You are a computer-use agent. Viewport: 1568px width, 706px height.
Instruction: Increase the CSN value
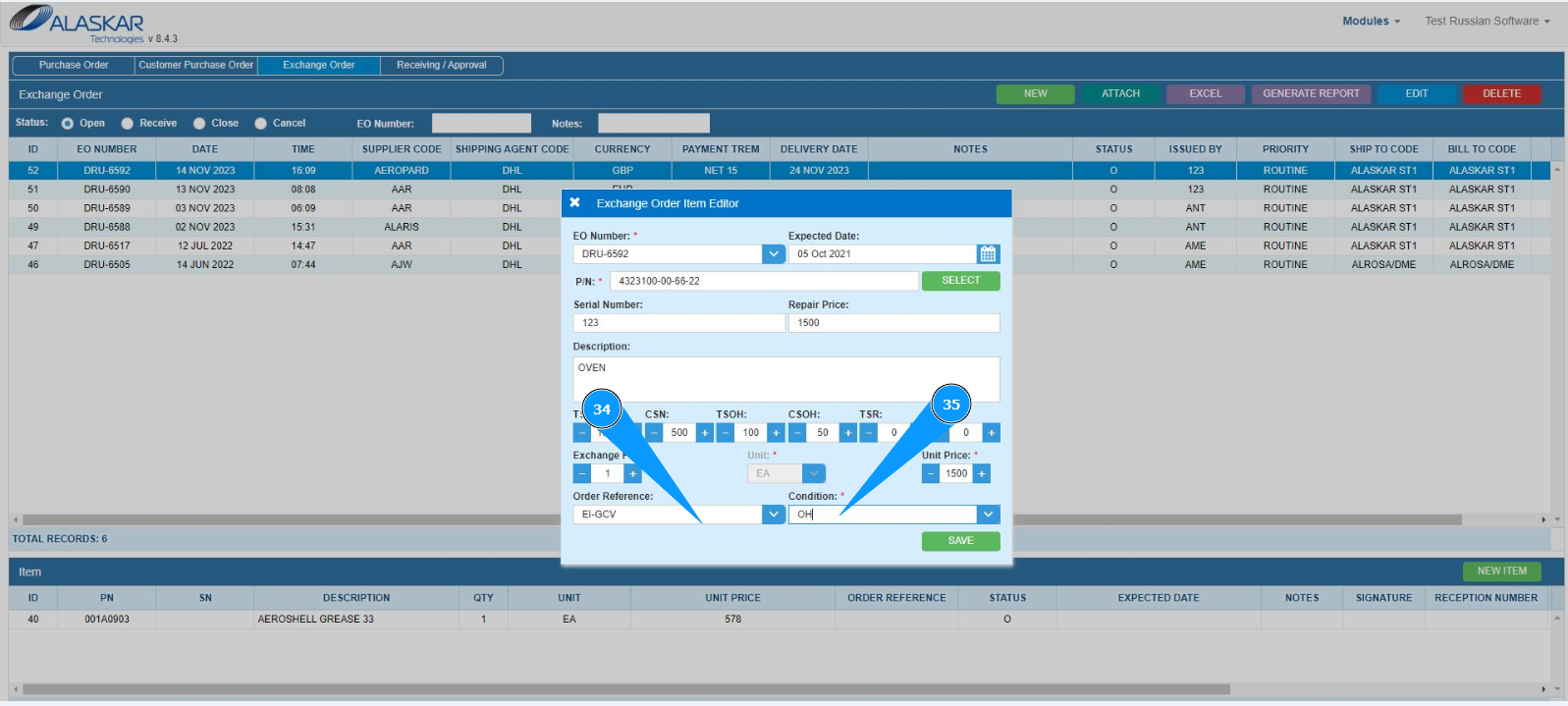pyautogui.click(x=704, y=433)
